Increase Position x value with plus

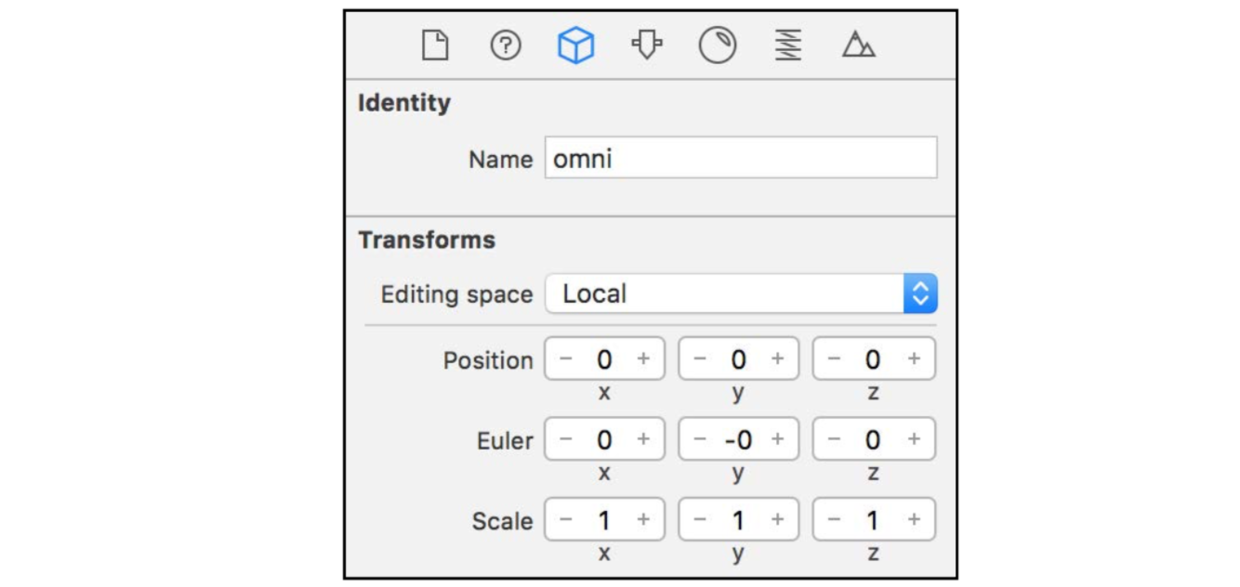[x=644, y=359]
